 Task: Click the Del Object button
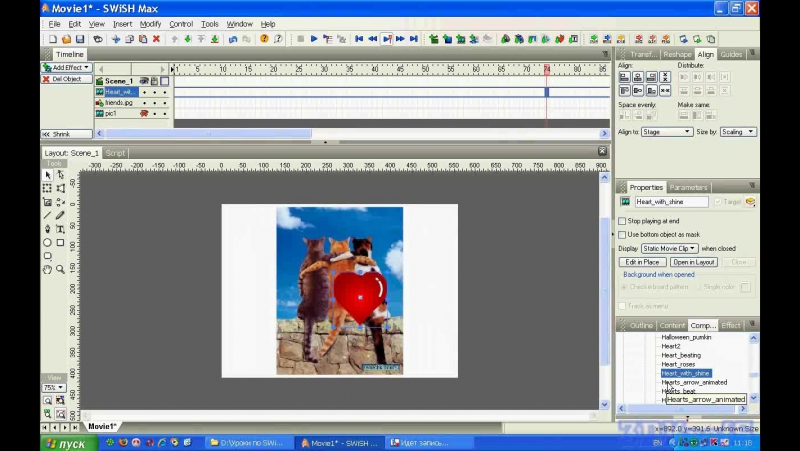click(x=66, y=79)
